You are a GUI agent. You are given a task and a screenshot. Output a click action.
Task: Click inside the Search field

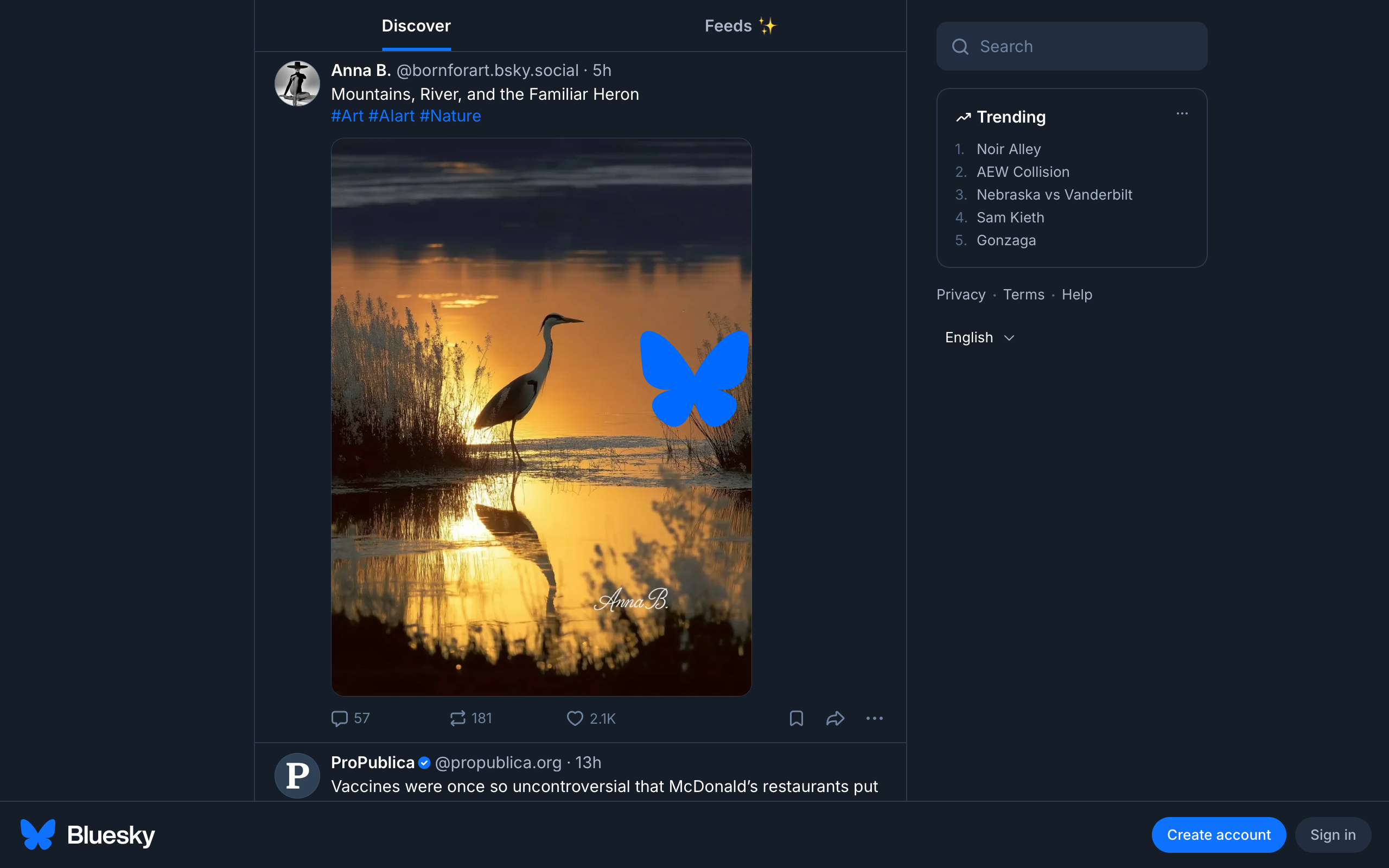1070,46
